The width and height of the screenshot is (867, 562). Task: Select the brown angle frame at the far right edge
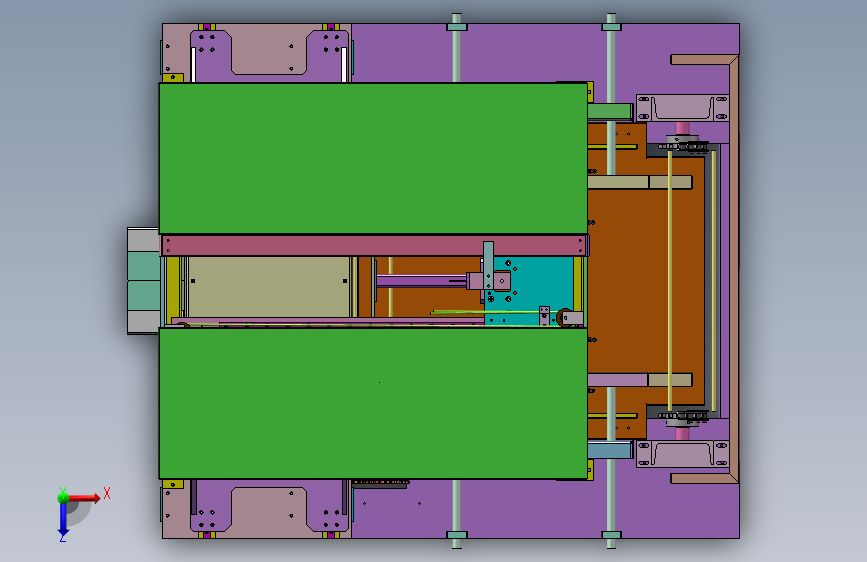coord(733,269)
